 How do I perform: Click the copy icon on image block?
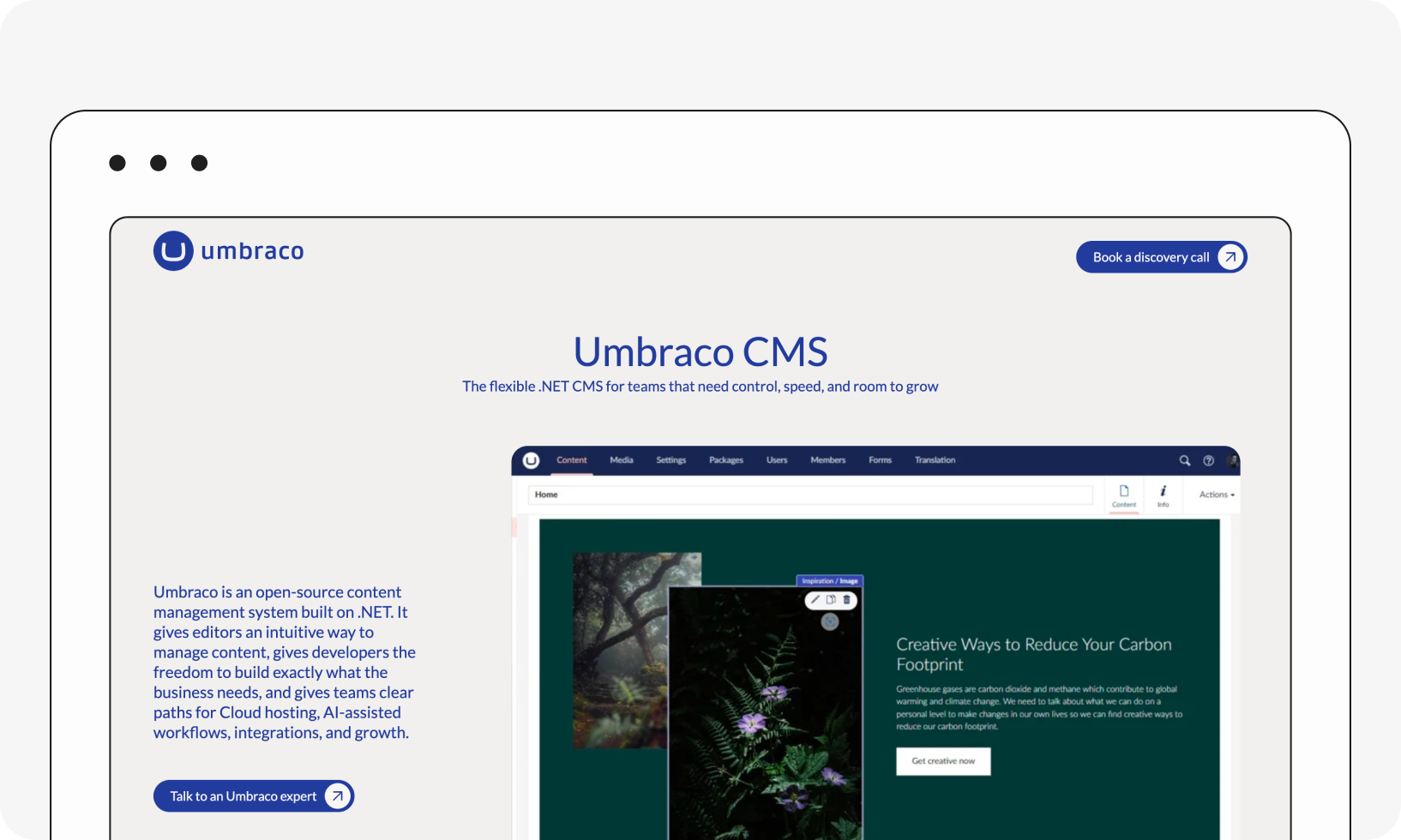(x=831, y=600)
